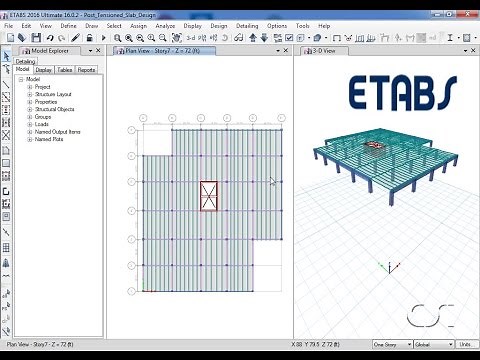Image resolution: width=480 pixels, height=360 pixels.
Task: Switch to the Reports tab
Action: pyautogui.click(x=86, y=70)
